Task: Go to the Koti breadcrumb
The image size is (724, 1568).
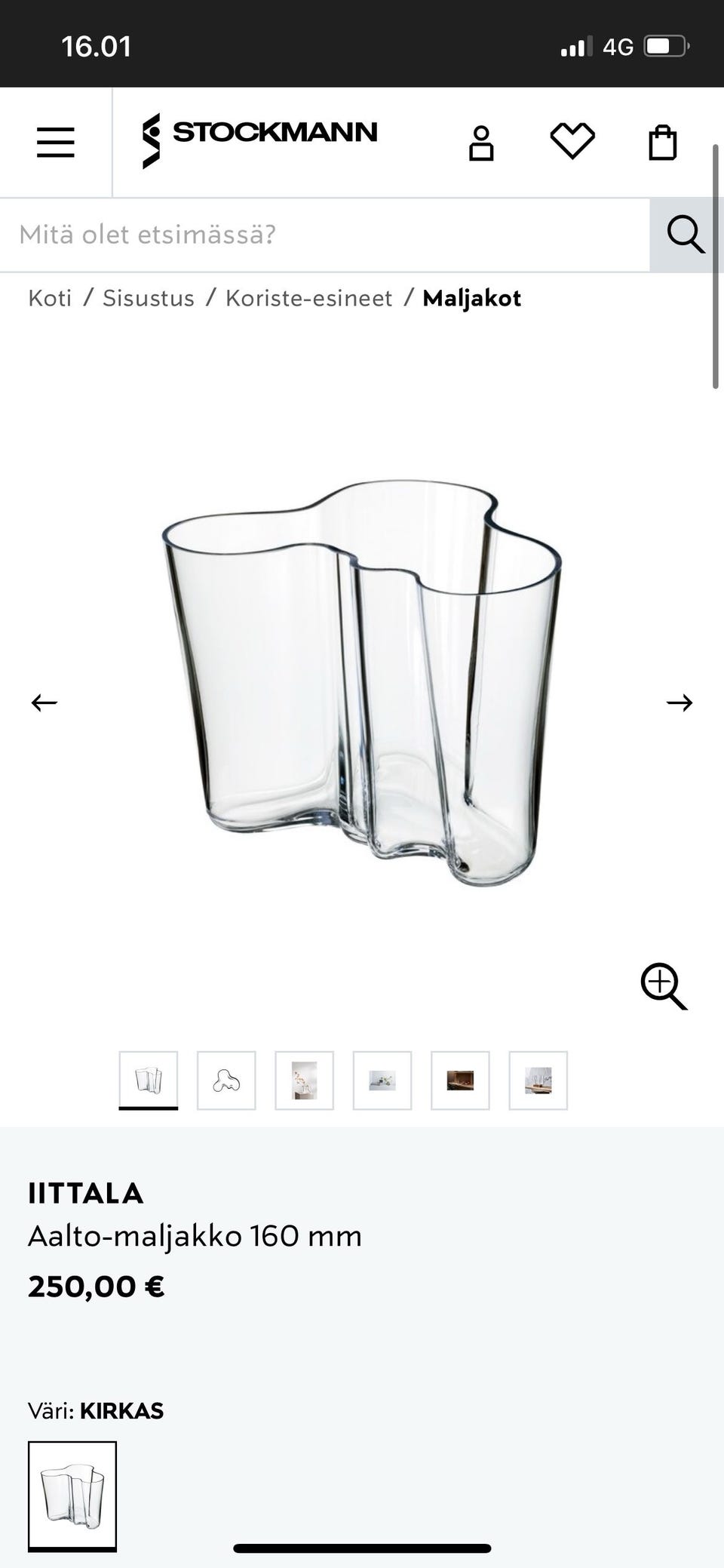Action: coord(50,298)
